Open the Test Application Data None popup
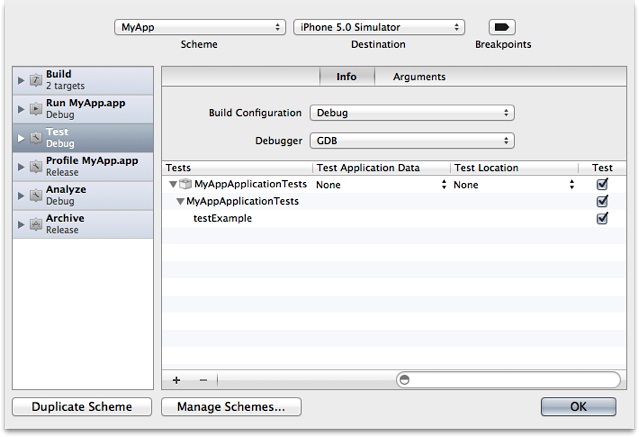 [x=381, y=185]
